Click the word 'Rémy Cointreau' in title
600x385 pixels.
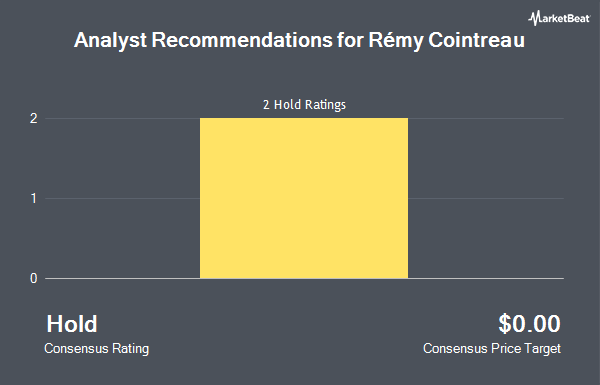[x=446, y=40]
